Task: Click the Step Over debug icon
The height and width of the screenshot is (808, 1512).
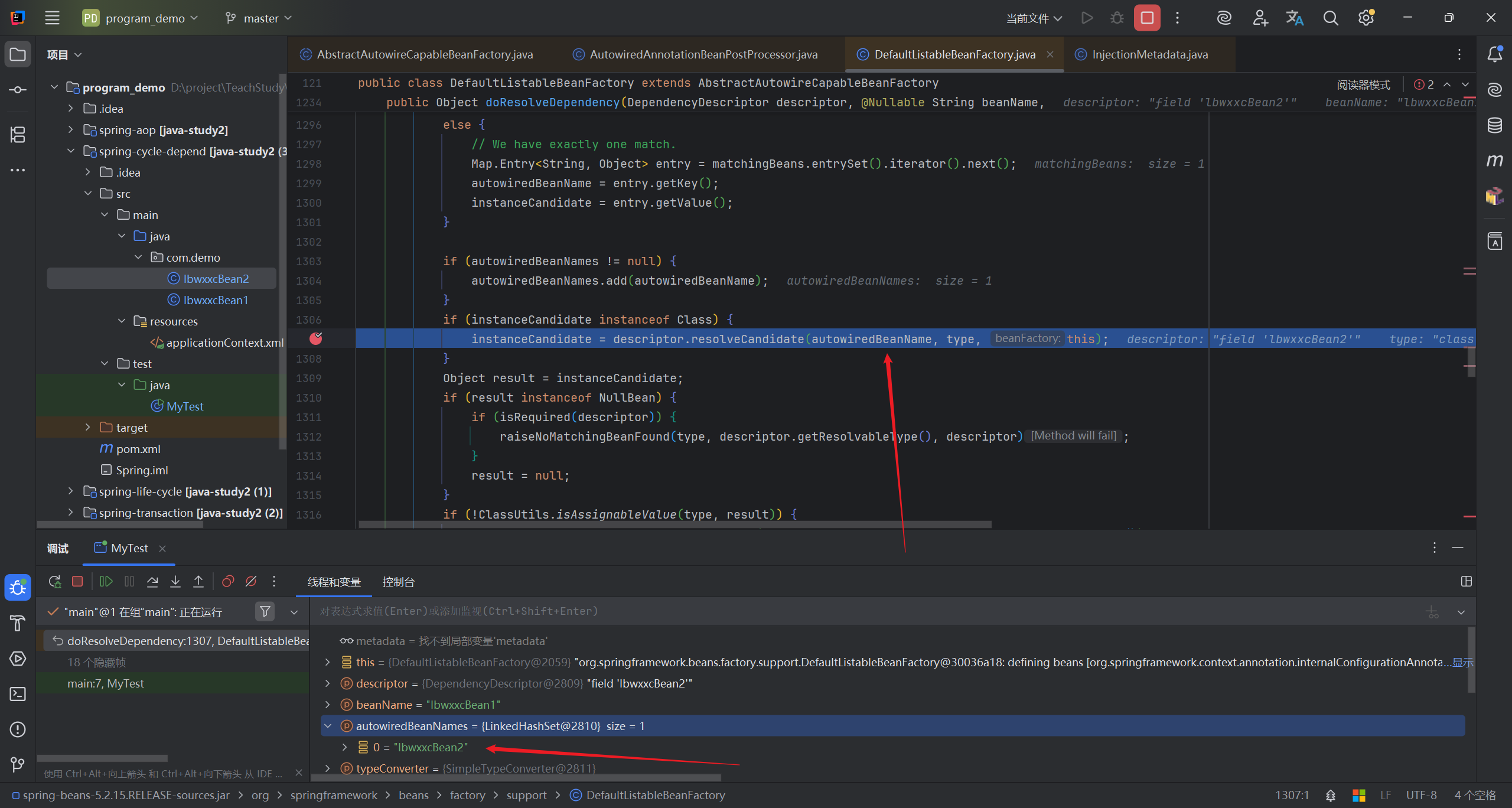Action: click(x=152, y=582)
